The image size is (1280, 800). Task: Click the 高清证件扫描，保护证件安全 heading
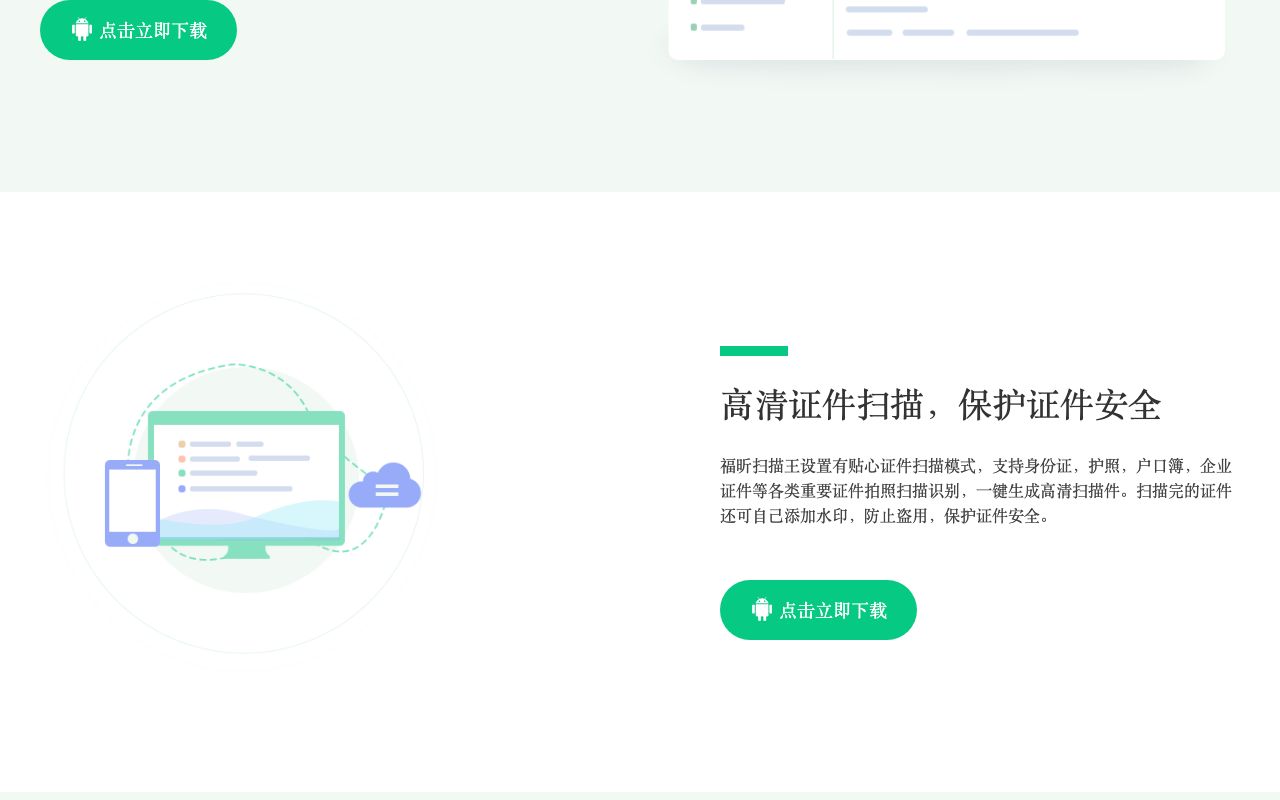pyautogui.click(x=941, y=405)
